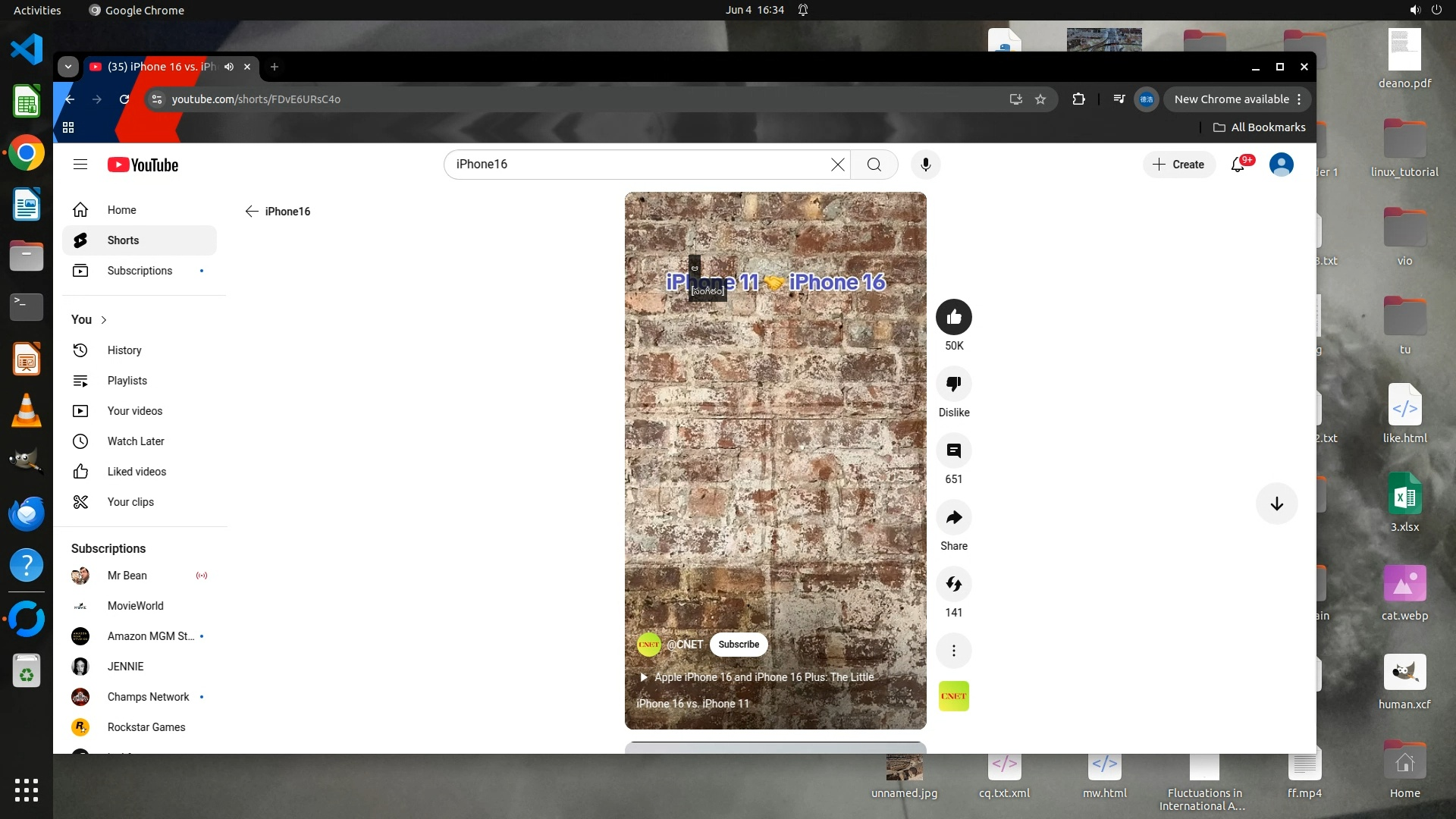Subscribe to the CNET channel
The width and height of the screenshot is (1456, 819).
click(x=738, y=645)
